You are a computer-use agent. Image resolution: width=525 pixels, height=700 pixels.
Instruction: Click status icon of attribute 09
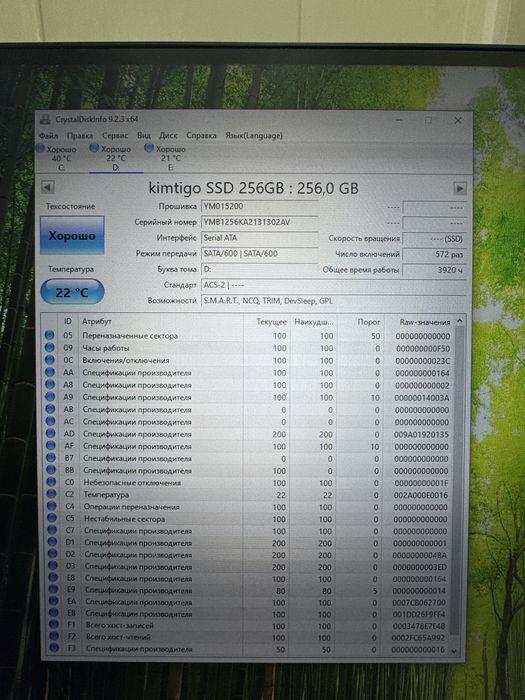point(50,347)
